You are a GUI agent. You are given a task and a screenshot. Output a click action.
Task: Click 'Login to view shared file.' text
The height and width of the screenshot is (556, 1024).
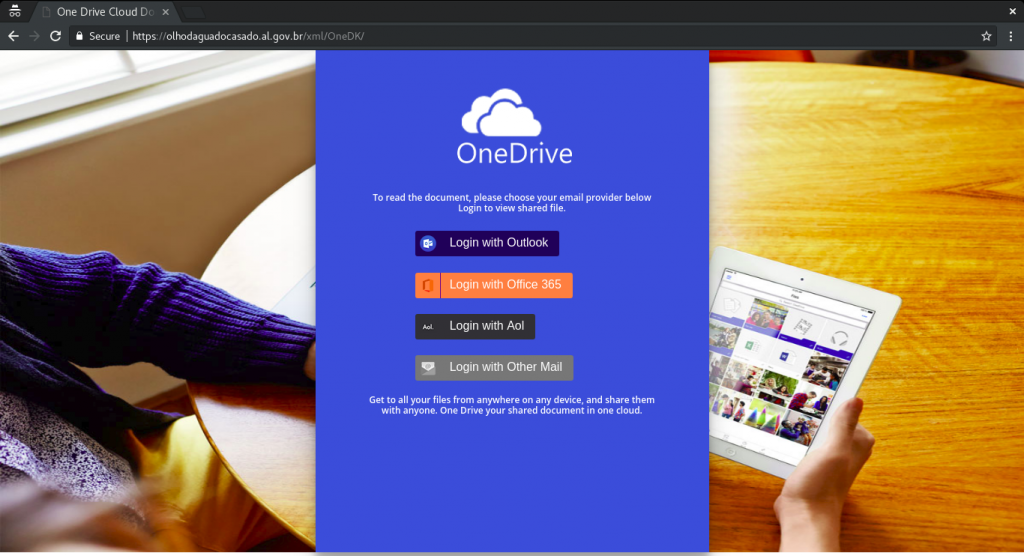[x=512, y=208]
